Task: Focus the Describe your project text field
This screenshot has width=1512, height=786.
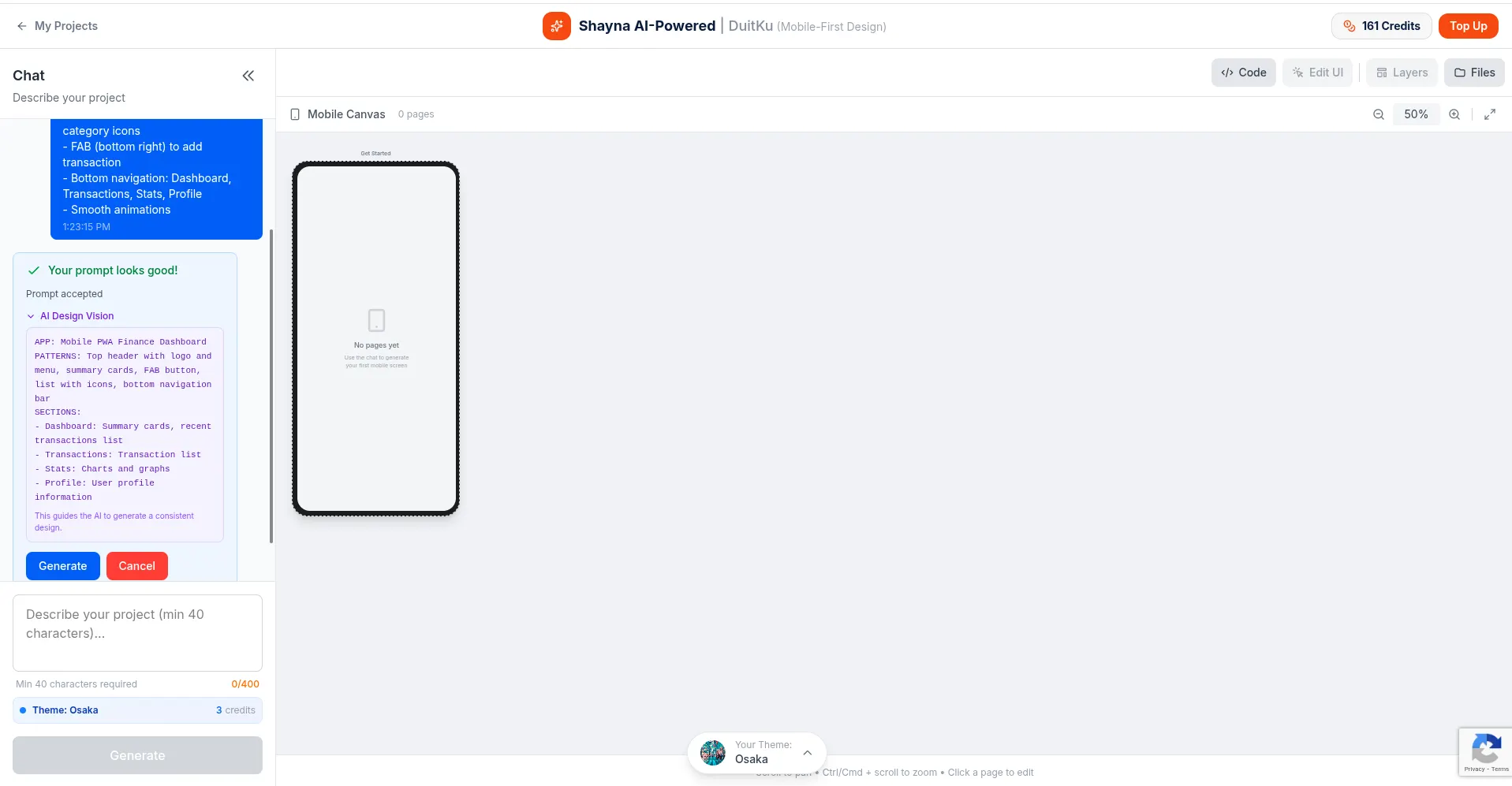Action: [137, 632]
